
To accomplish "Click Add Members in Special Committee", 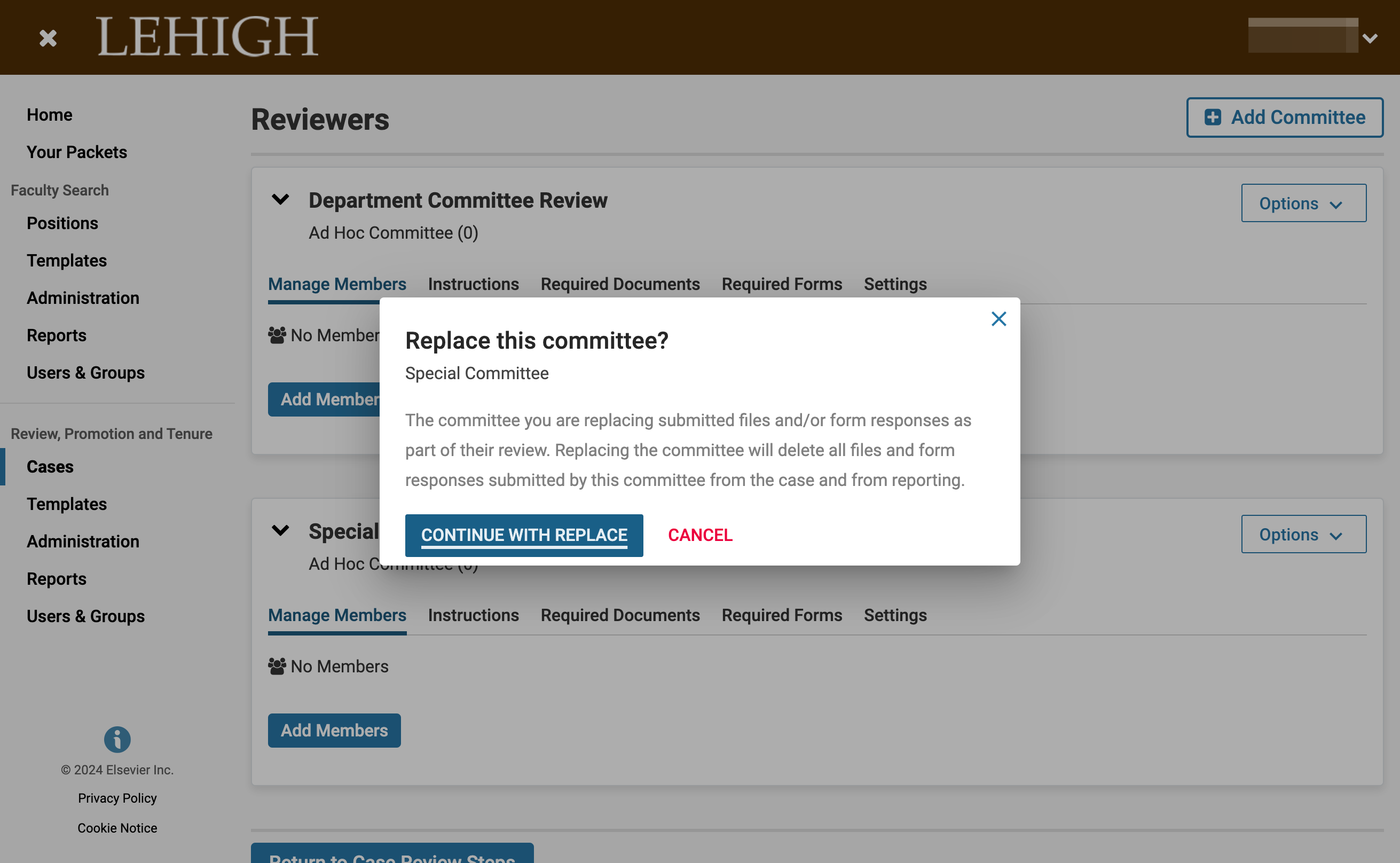I will 334,731.
